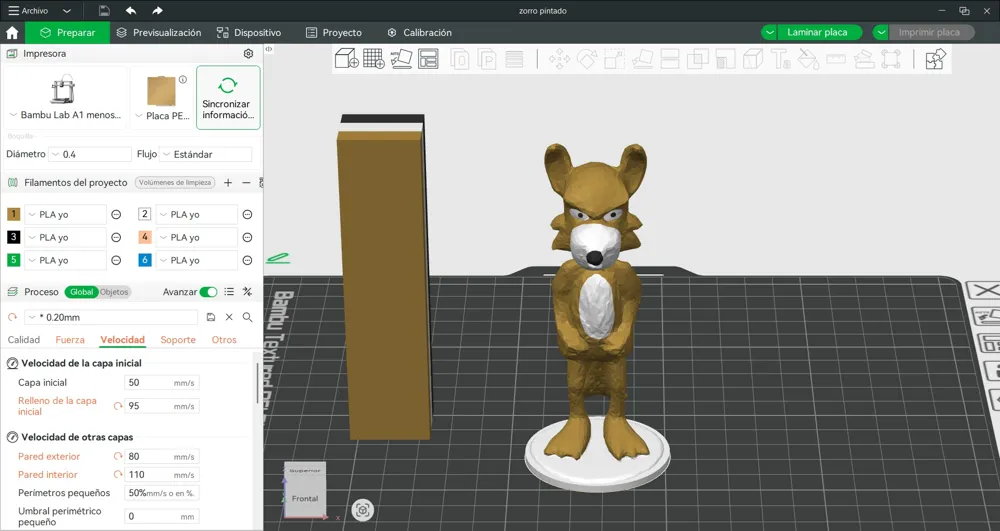Open the color painting bucket tool
Image resolution: width=1000 pixels, height=531 pixels.
pyautogui.click(x=808, y=59)
